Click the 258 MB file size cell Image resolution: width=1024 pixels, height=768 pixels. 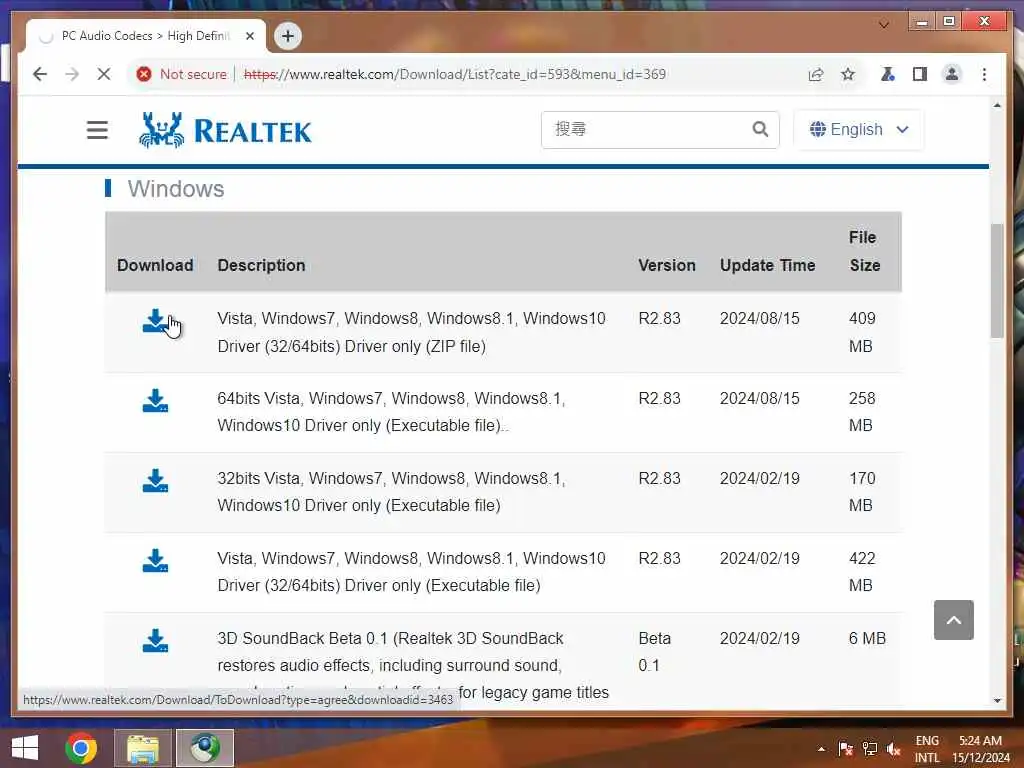(862, 412)
